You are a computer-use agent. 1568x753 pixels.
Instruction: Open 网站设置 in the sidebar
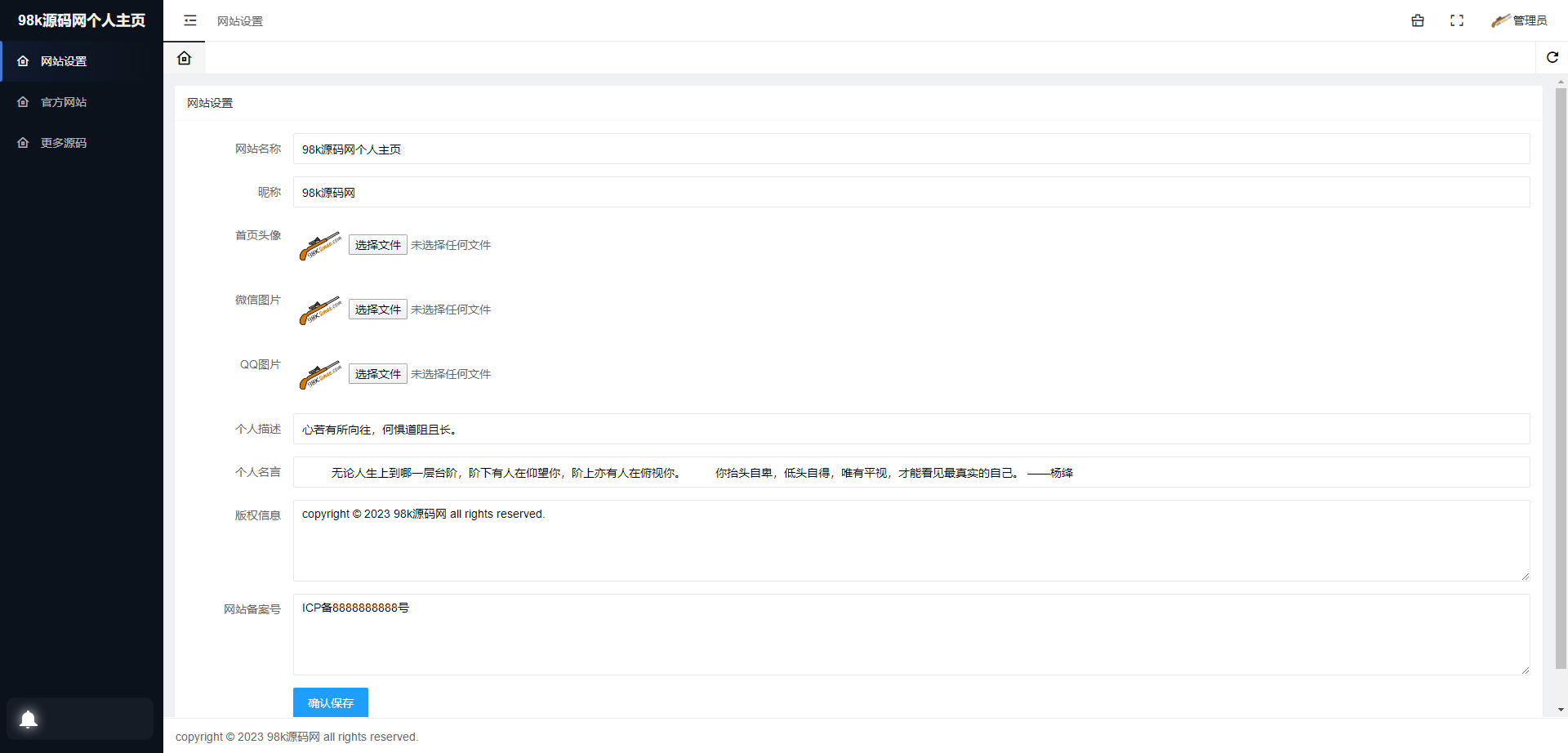(64, 61)
